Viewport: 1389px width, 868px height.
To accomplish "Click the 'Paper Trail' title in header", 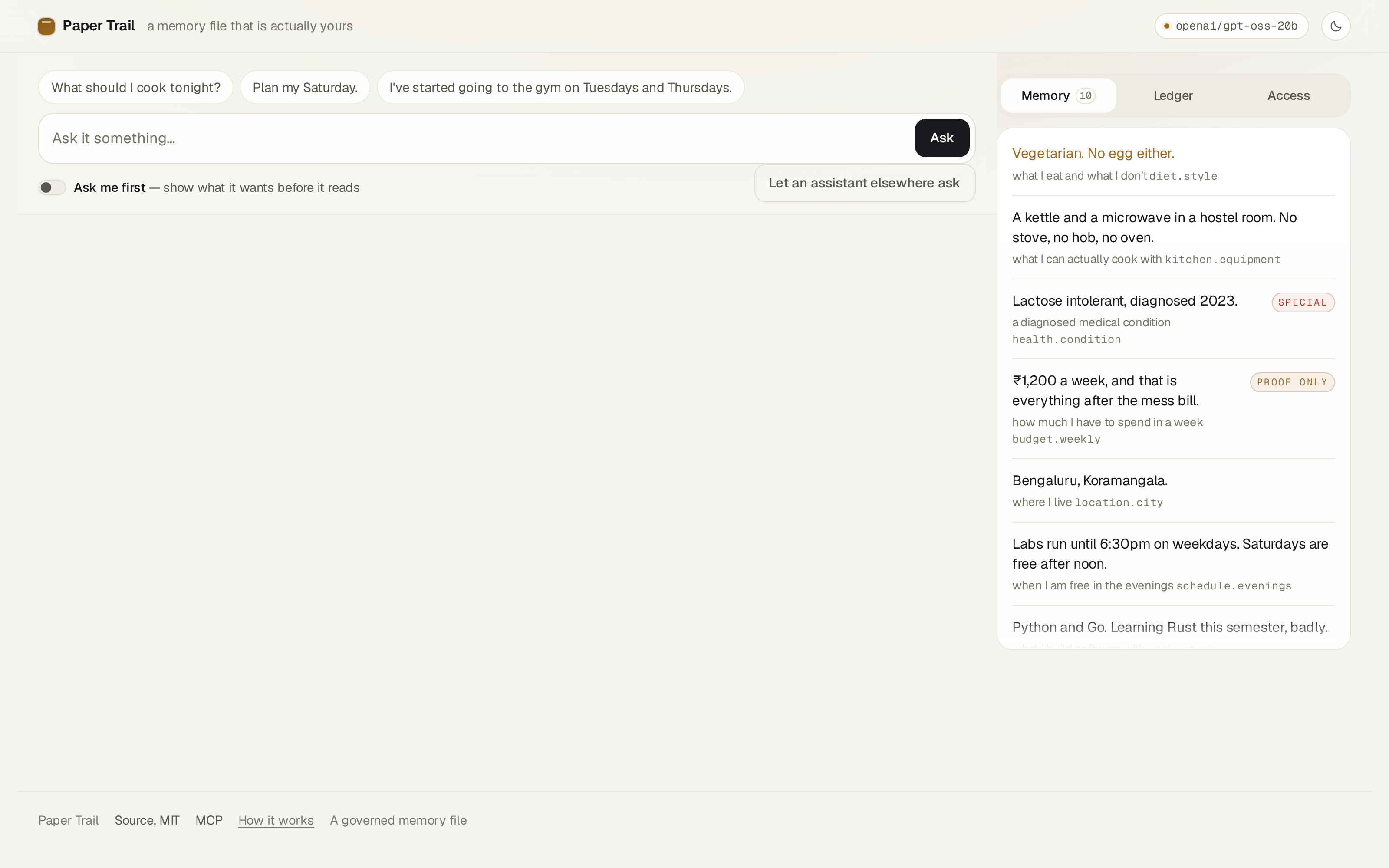I will (x=99, y=26).
